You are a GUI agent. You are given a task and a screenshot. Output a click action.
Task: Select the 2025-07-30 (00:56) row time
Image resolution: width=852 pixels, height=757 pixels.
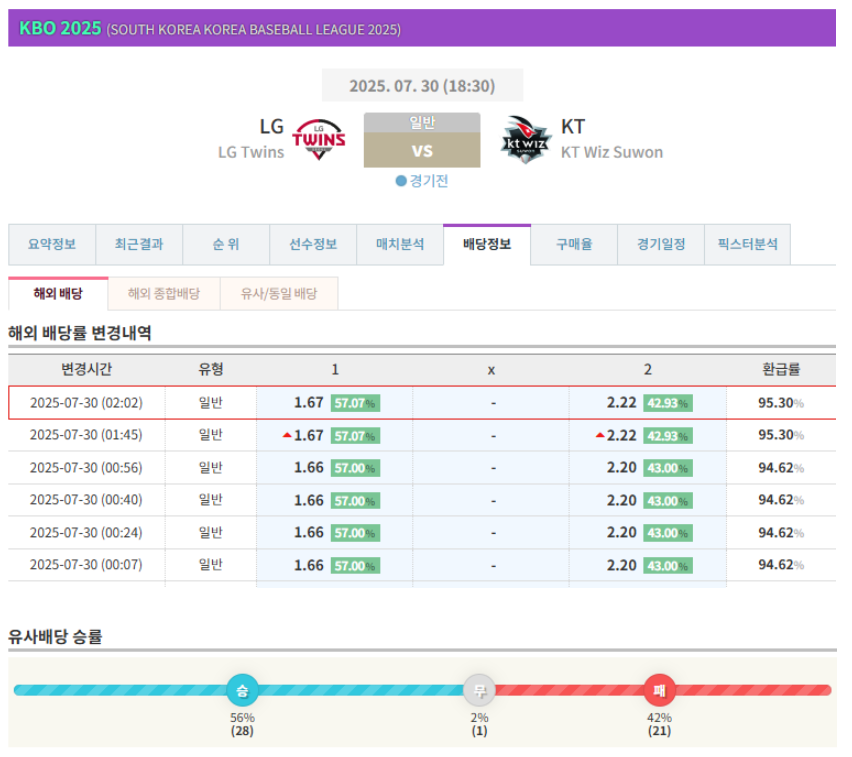click(86, 467)
